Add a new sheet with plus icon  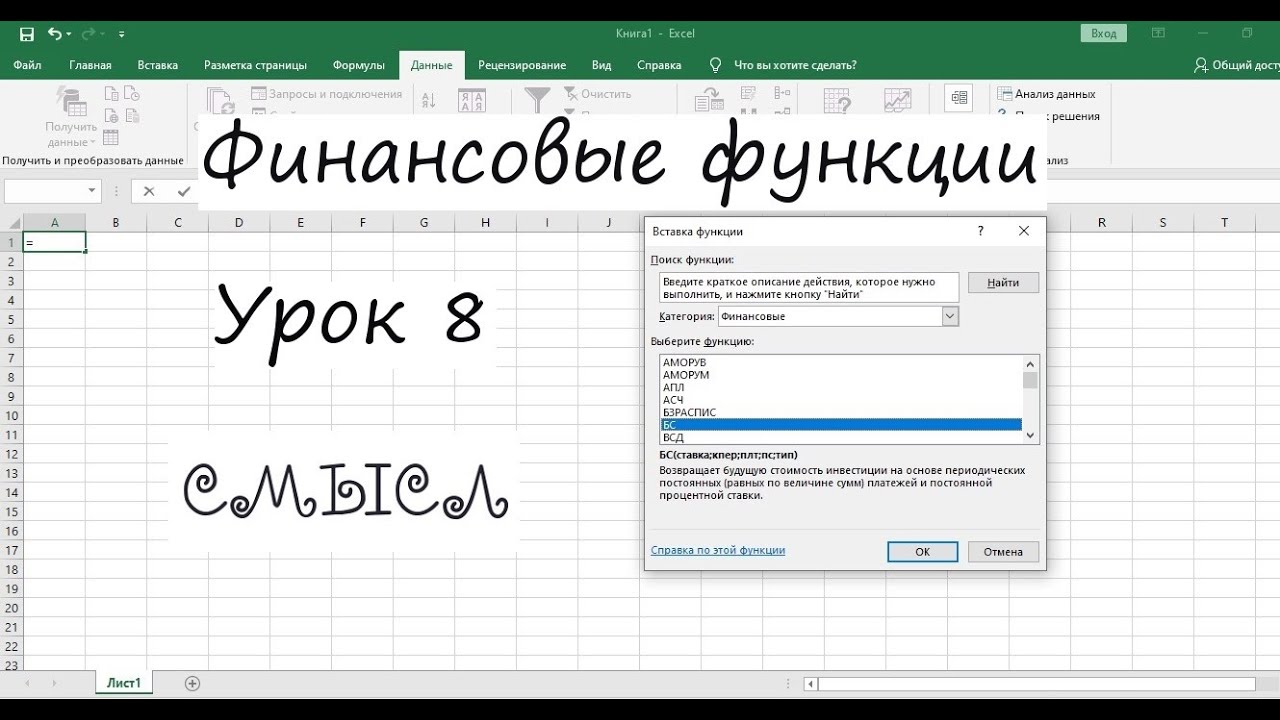(193, 684)
